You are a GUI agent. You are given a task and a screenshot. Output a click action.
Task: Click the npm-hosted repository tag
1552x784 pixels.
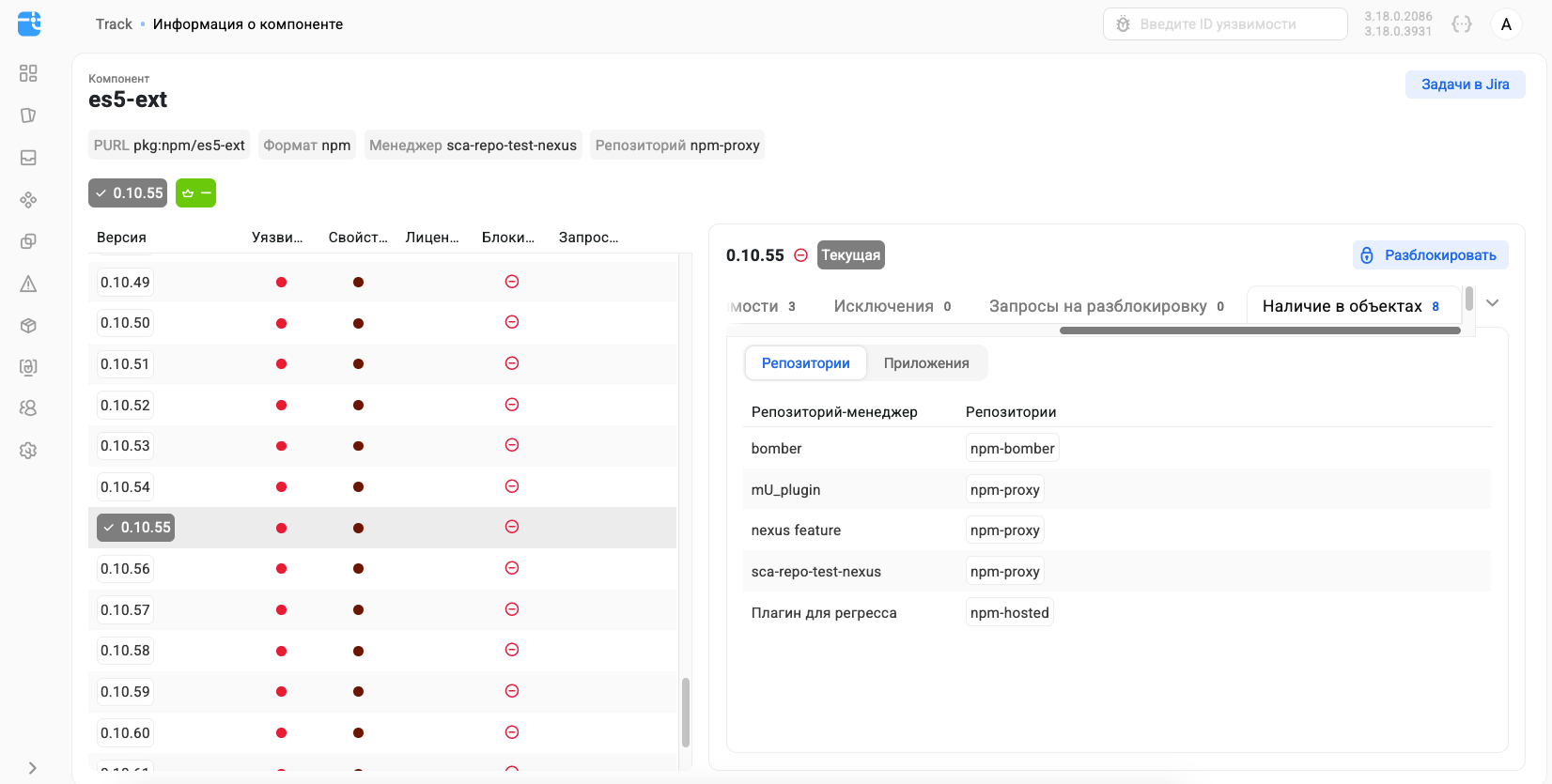(x=1009, y=613)
